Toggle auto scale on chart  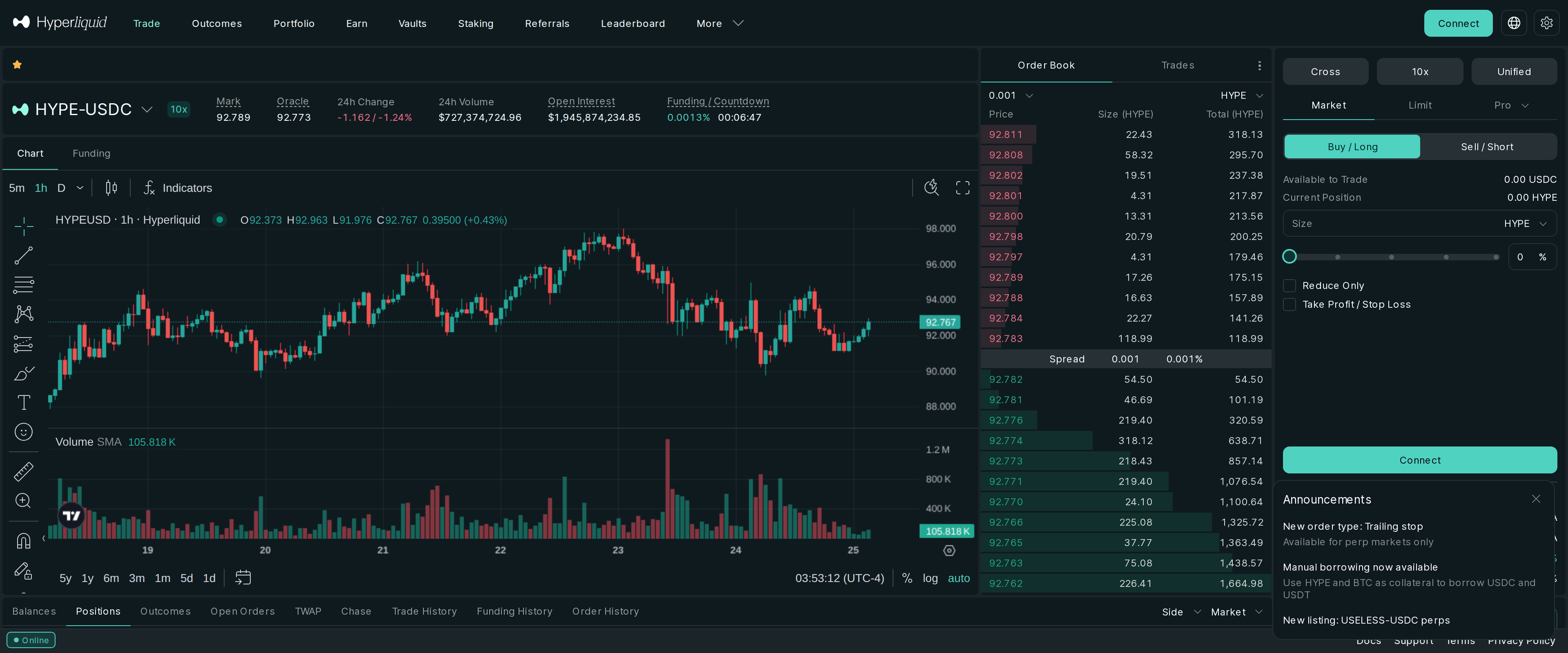pos(959,578)
